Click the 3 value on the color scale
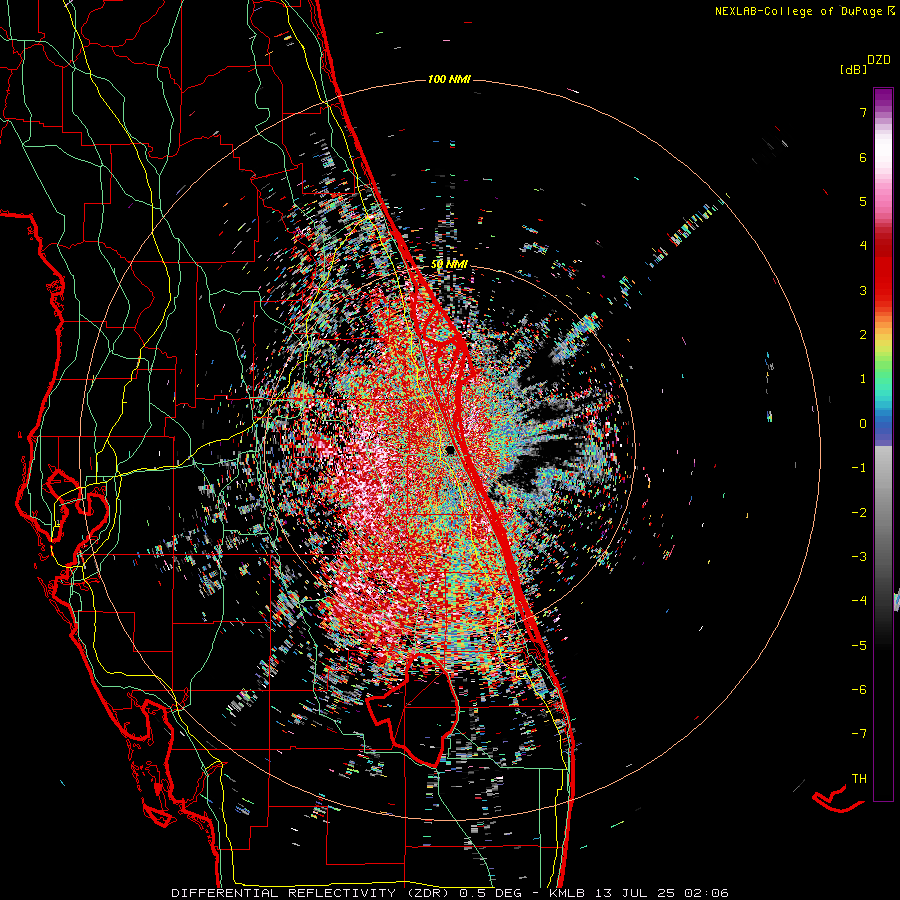 point(863,290)
